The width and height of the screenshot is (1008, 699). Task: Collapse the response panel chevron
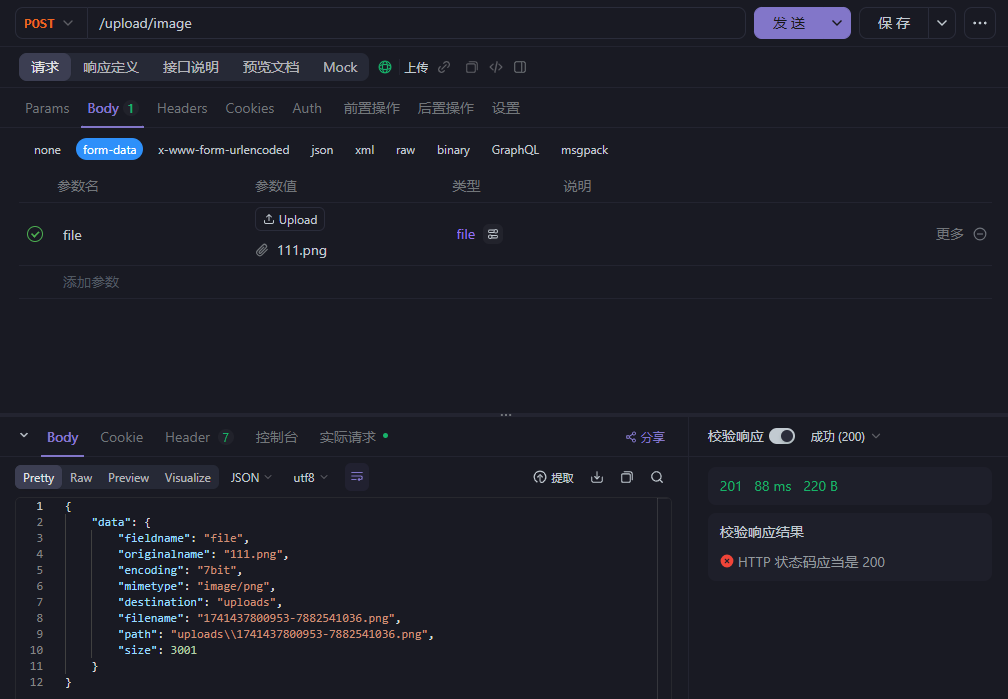24,435
